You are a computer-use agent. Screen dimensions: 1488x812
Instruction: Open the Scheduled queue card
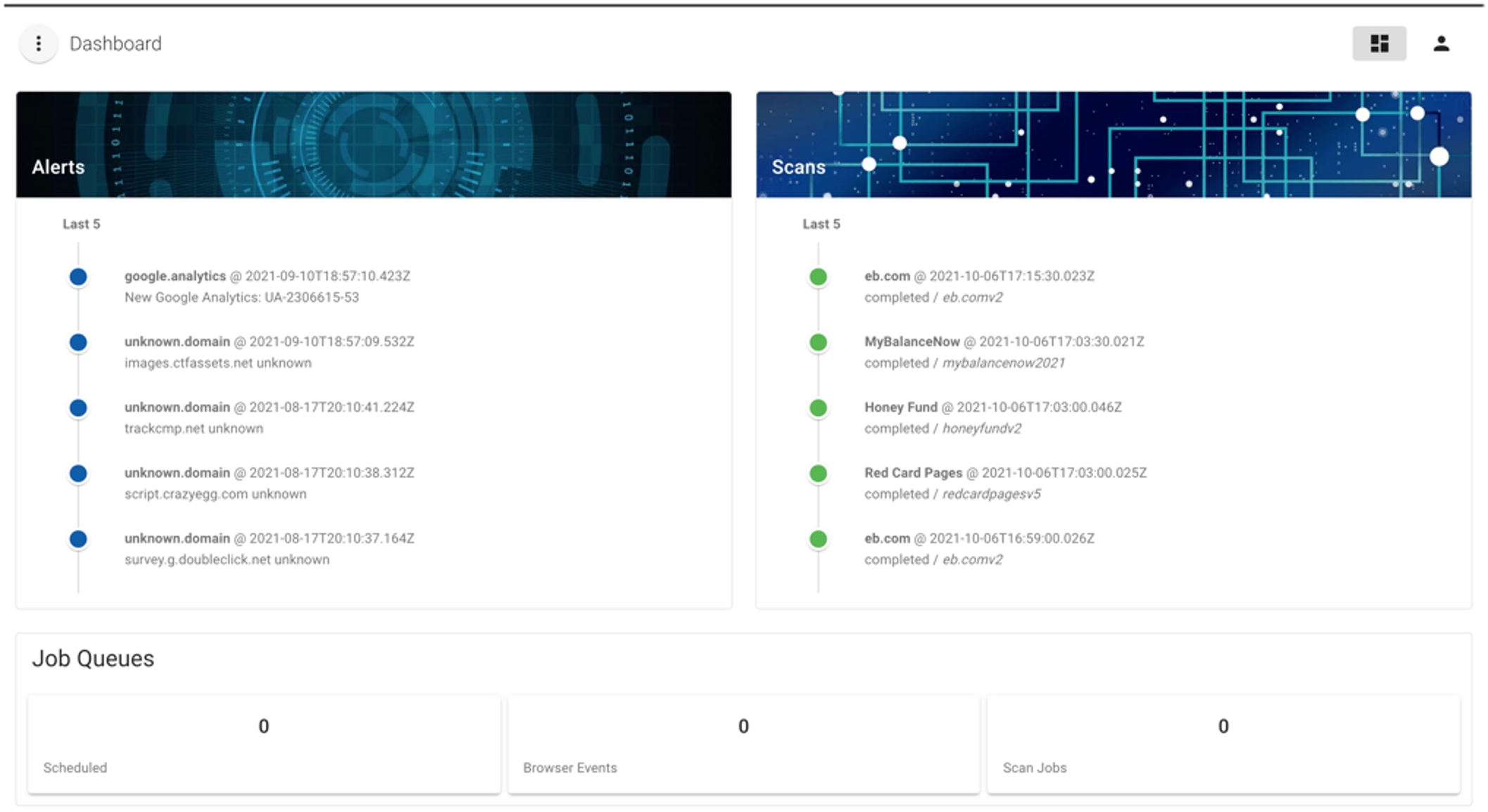point(264,744)
